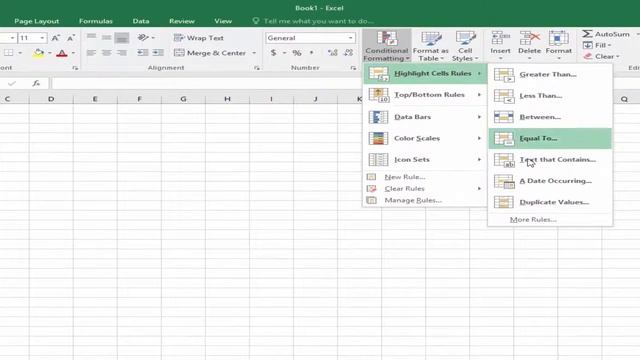This screenshot has width=640, height=360.
Task: Open the Page Layout ribbon tab
Action: pos(36,21)
